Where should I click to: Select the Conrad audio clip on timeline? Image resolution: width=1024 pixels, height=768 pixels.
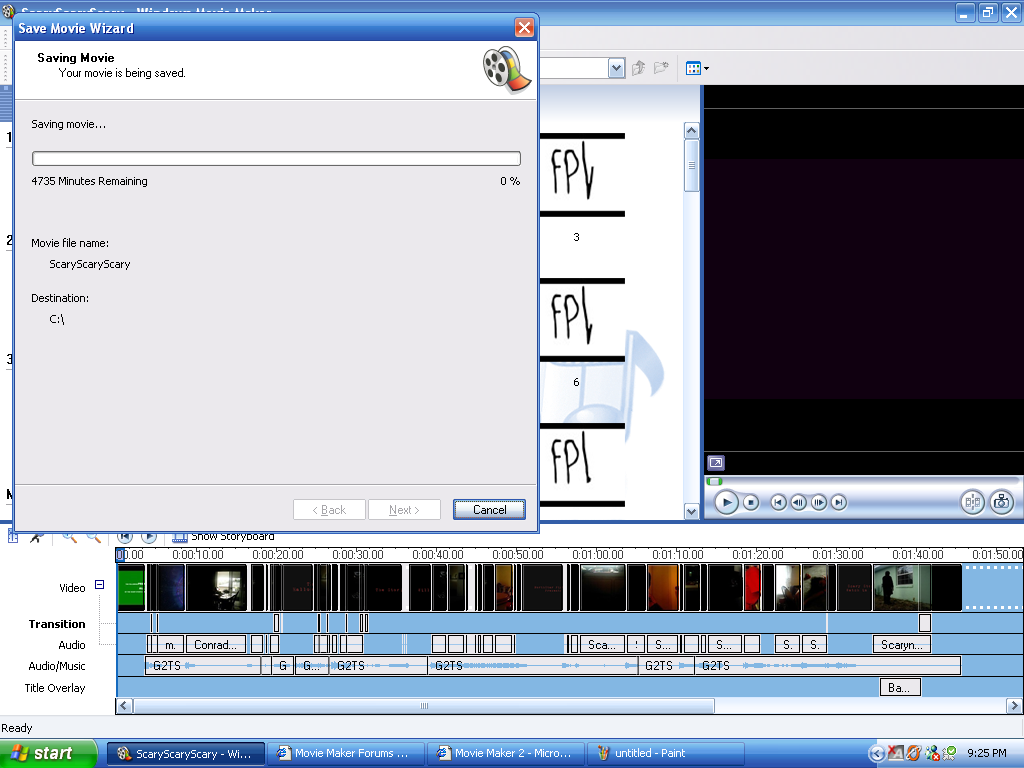(x=216, y=645)
